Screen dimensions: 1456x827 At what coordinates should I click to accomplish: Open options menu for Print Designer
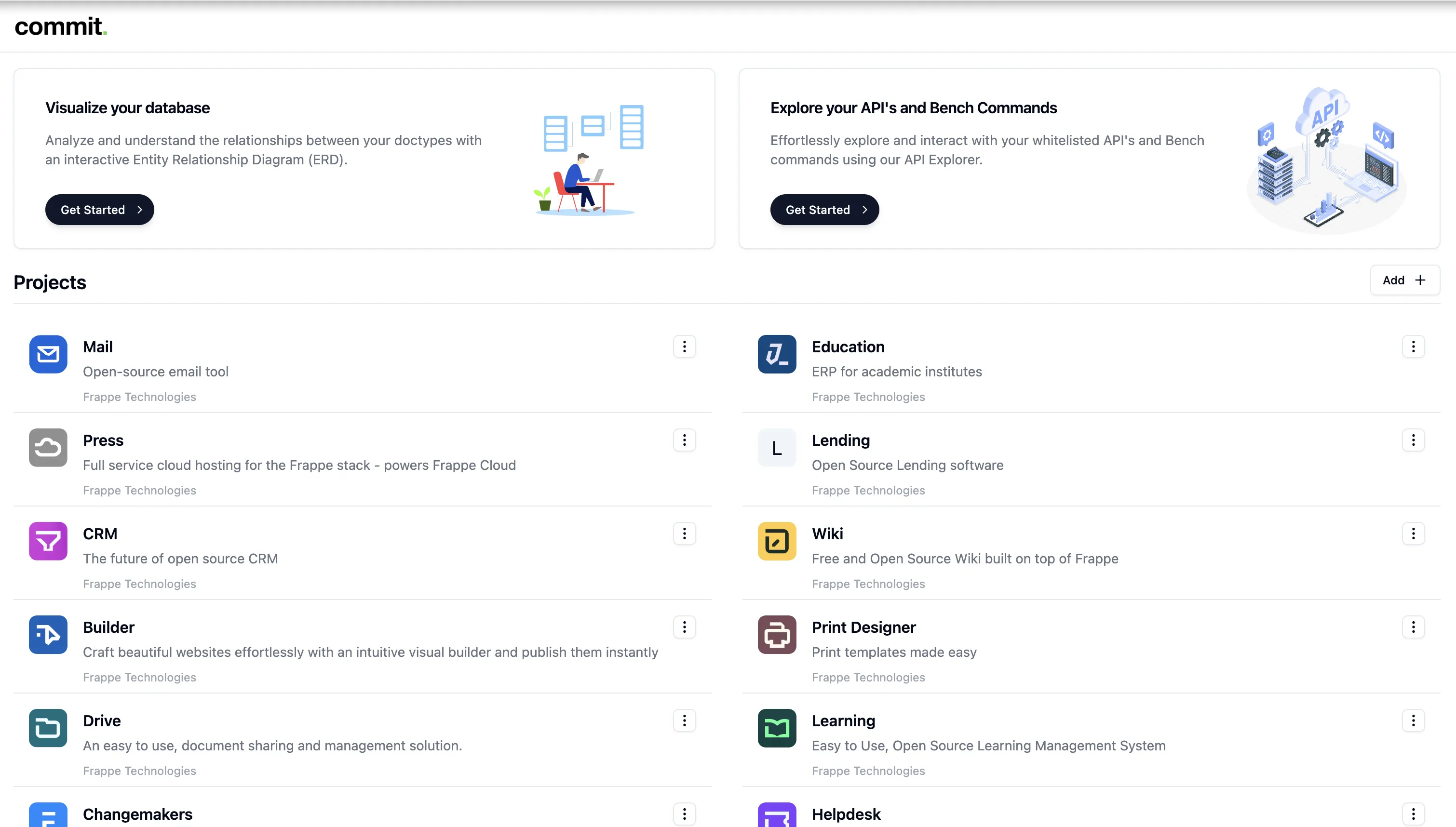click(1413, 627)
